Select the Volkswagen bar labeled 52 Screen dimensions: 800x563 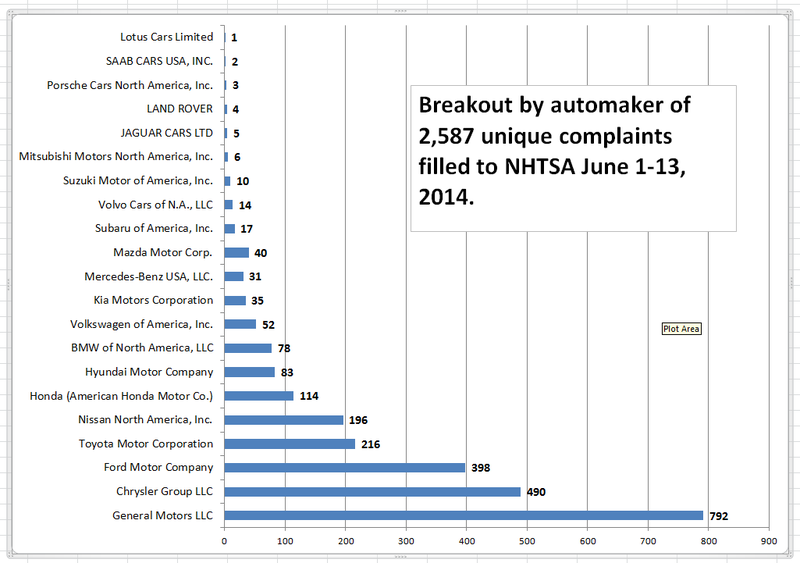(x=240, y=324)
